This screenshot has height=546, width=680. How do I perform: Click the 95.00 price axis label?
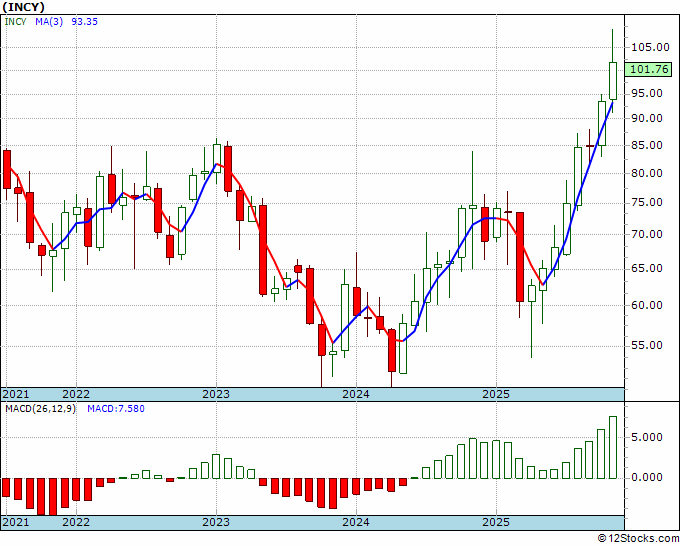647,93
